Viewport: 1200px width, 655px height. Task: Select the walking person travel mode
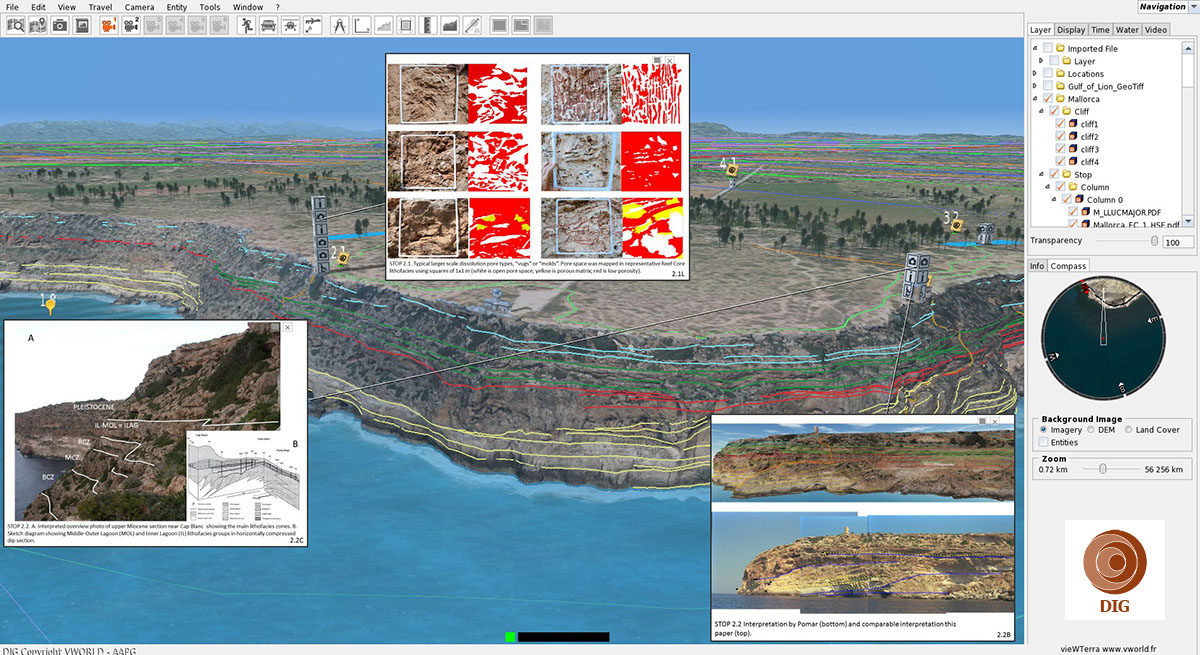coord(246,25)
